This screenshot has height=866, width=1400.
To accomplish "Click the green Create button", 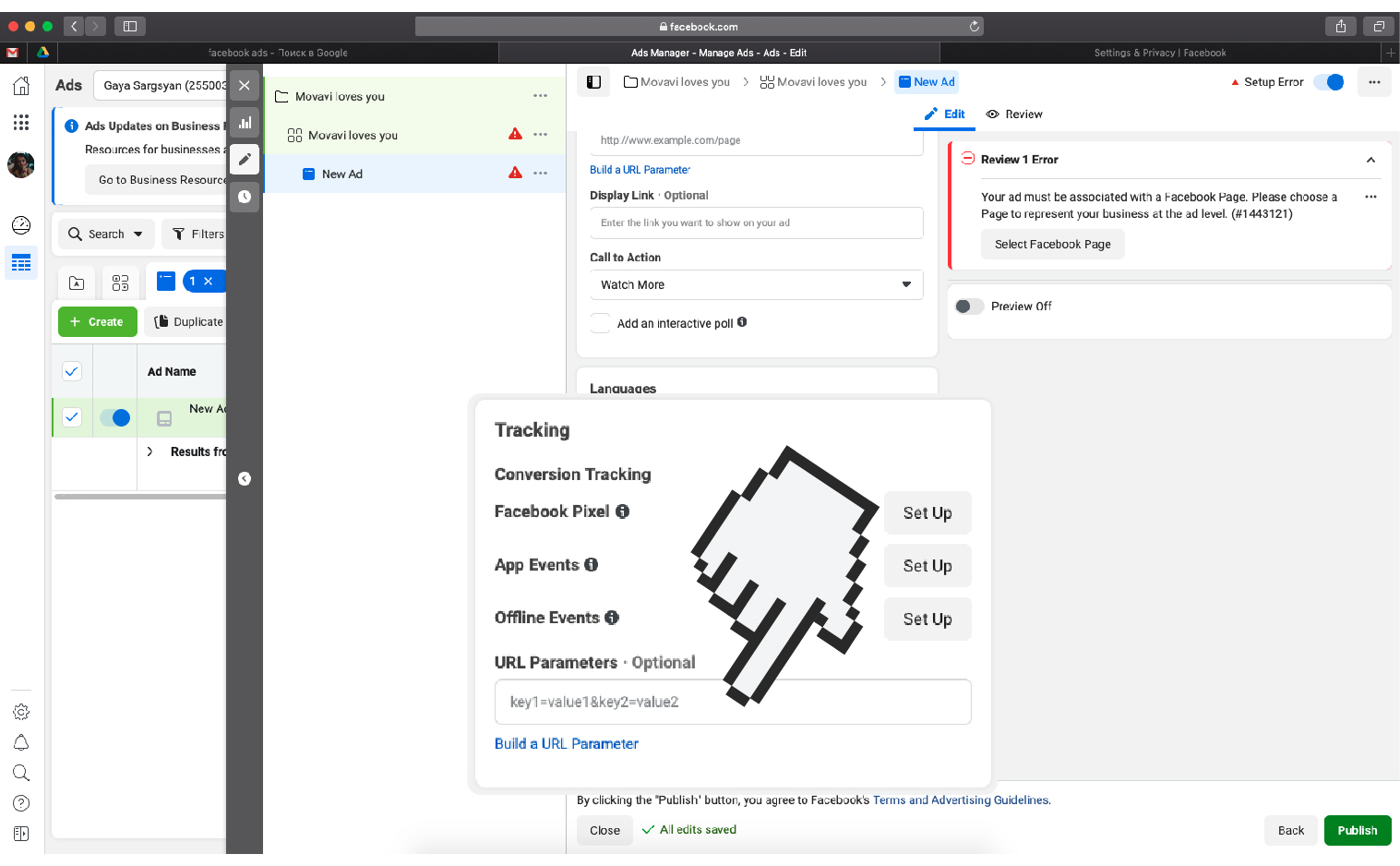I will pos(98,322).
